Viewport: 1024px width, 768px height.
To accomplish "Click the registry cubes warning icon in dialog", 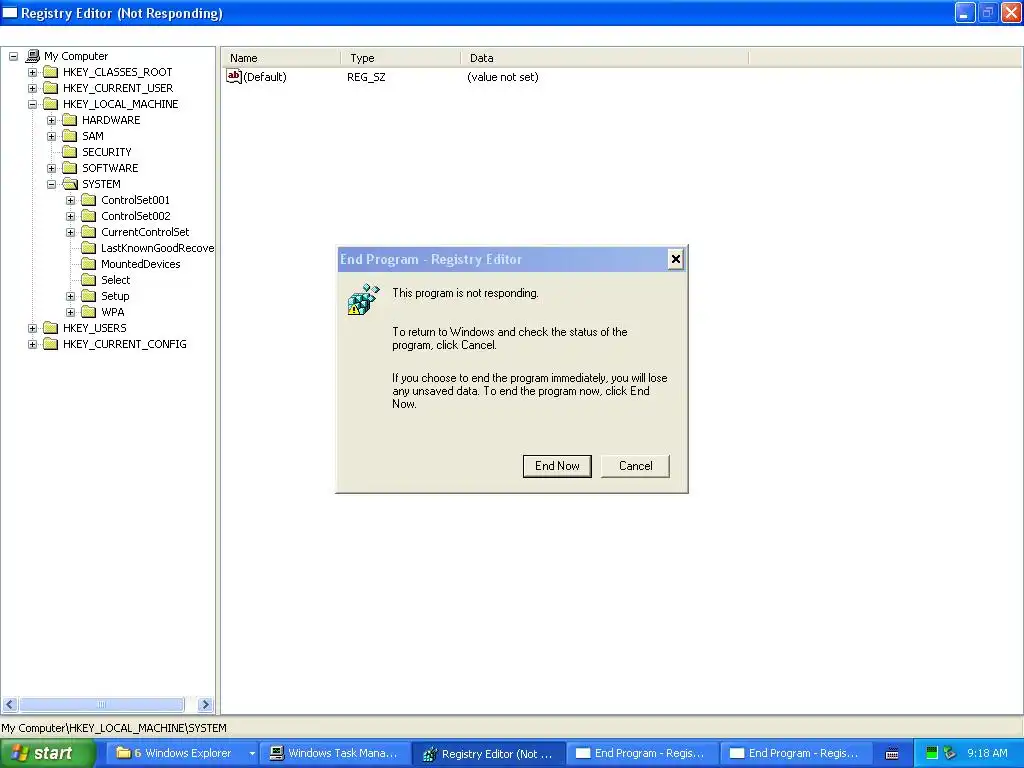I will tap(363, 300).
